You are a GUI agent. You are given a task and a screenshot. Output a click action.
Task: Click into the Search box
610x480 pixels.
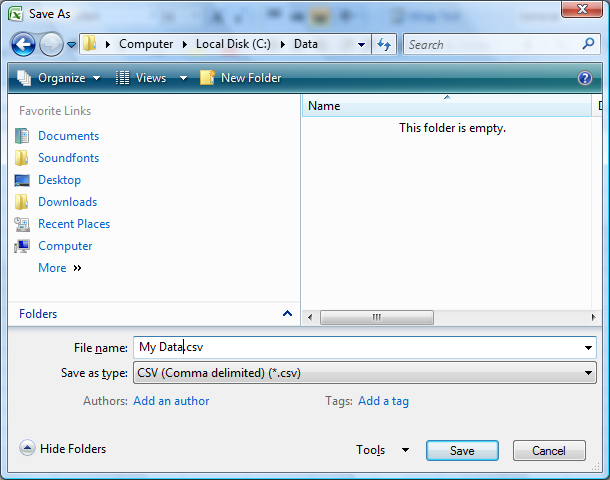[492, 44]
